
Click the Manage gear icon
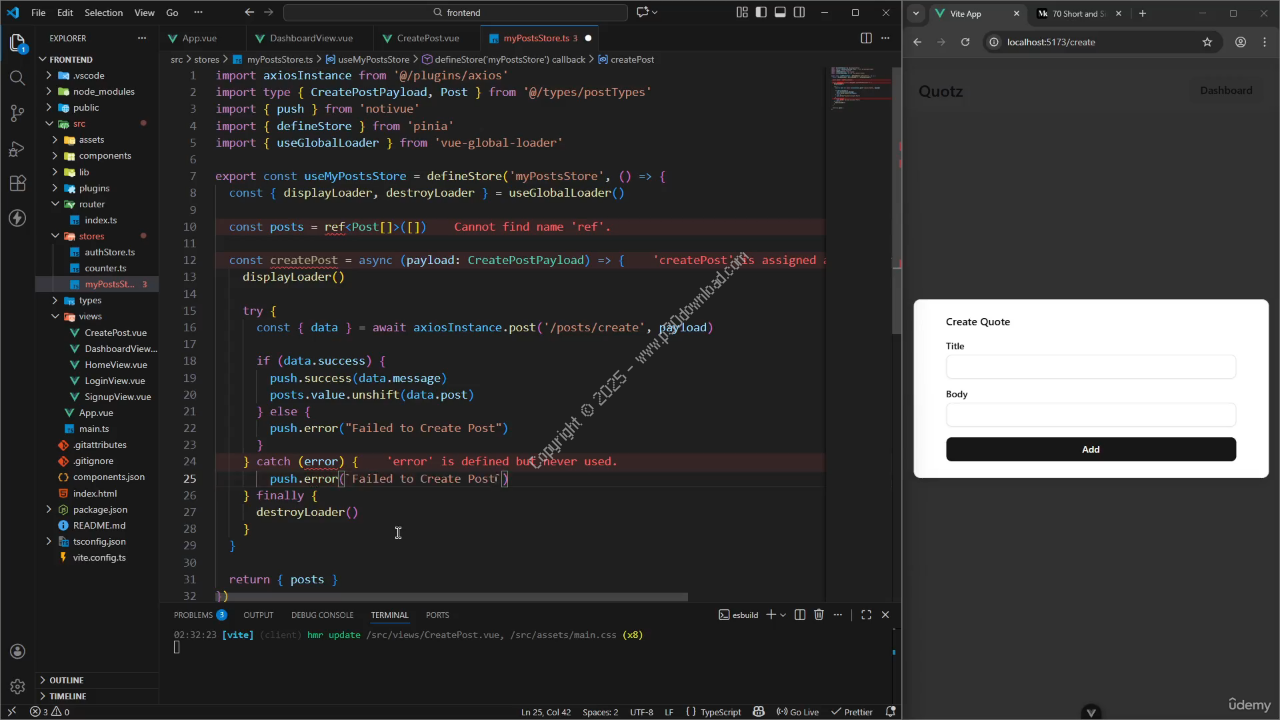click(17, 687)
